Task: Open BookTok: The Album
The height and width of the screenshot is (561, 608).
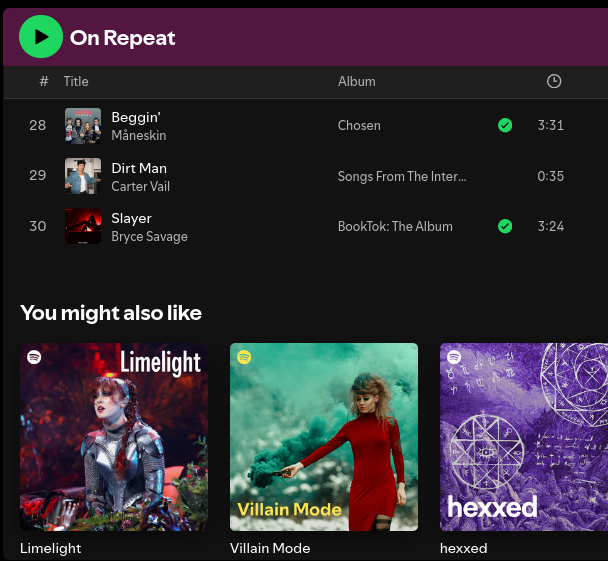Action: (395, 226)
